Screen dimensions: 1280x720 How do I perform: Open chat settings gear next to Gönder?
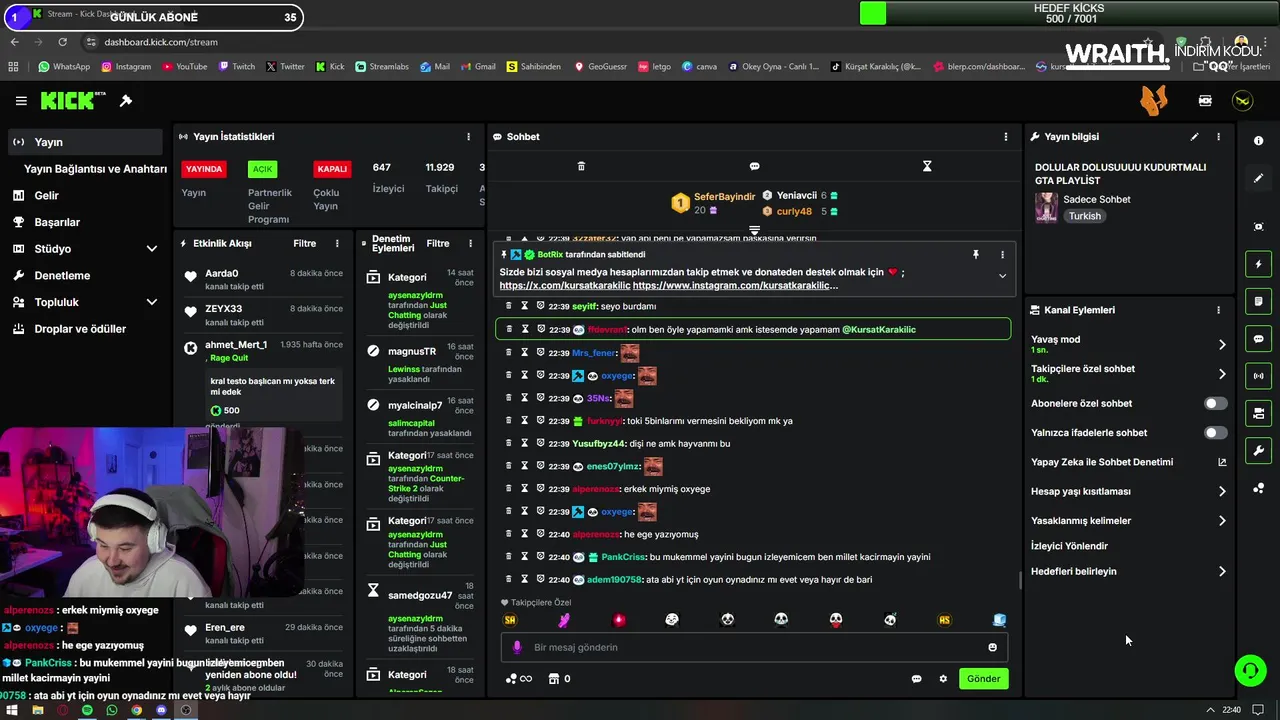[943, 679]
